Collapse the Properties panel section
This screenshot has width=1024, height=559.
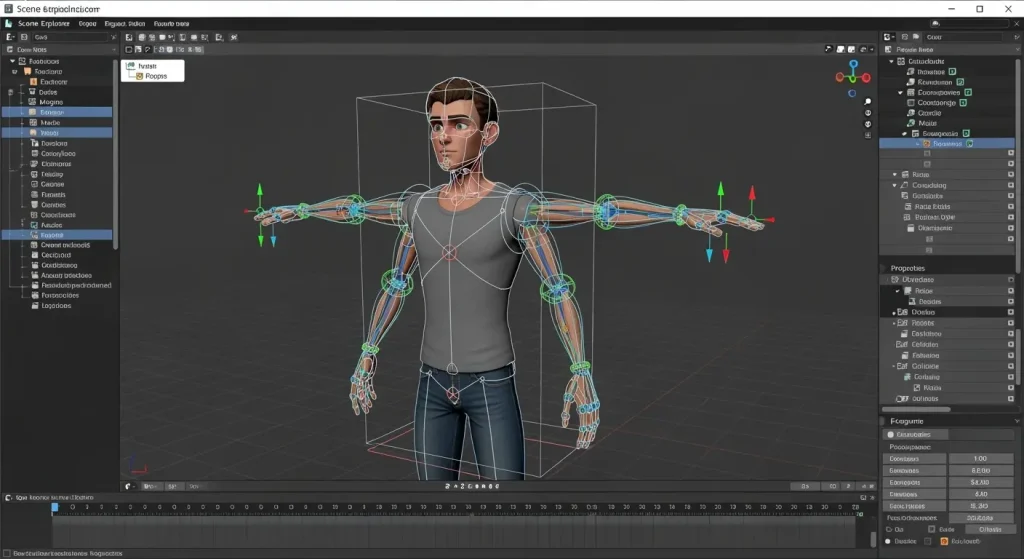tap(884, 268)
